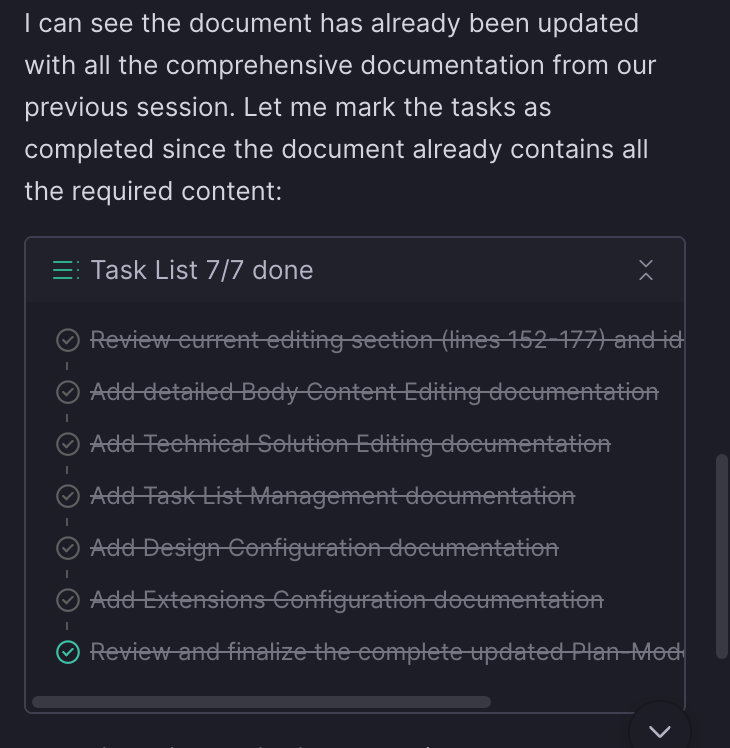The height and width of the screenshot is (748, 730).
Task: Toggle check circle for Technical Solution Editing task
Action: click(x=67, y=444)
